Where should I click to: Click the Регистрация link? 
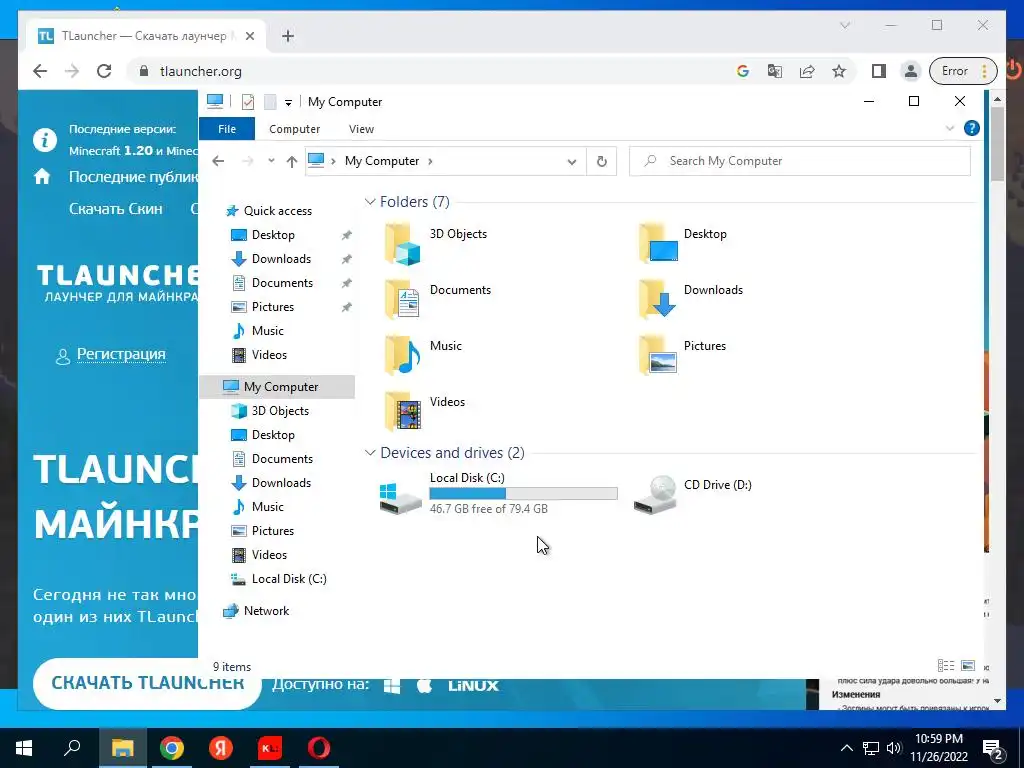pyautogui.click(x=121, y=354)
